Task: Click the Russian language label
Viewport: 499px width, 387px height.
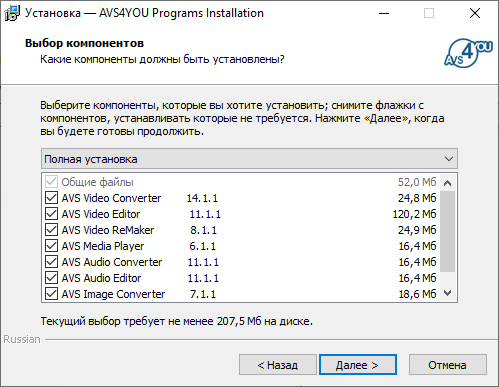Action: click(22, 339)
